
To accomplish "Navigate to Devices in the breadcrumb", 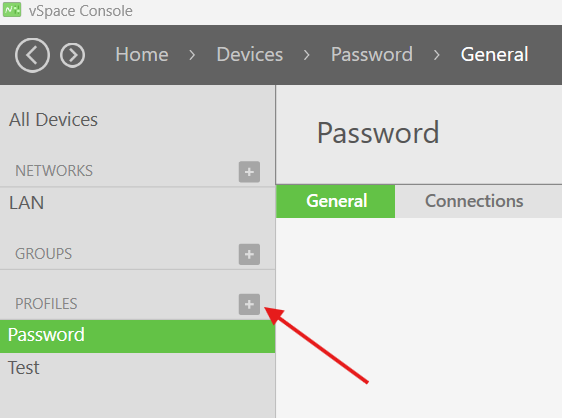I will (250, 54).
